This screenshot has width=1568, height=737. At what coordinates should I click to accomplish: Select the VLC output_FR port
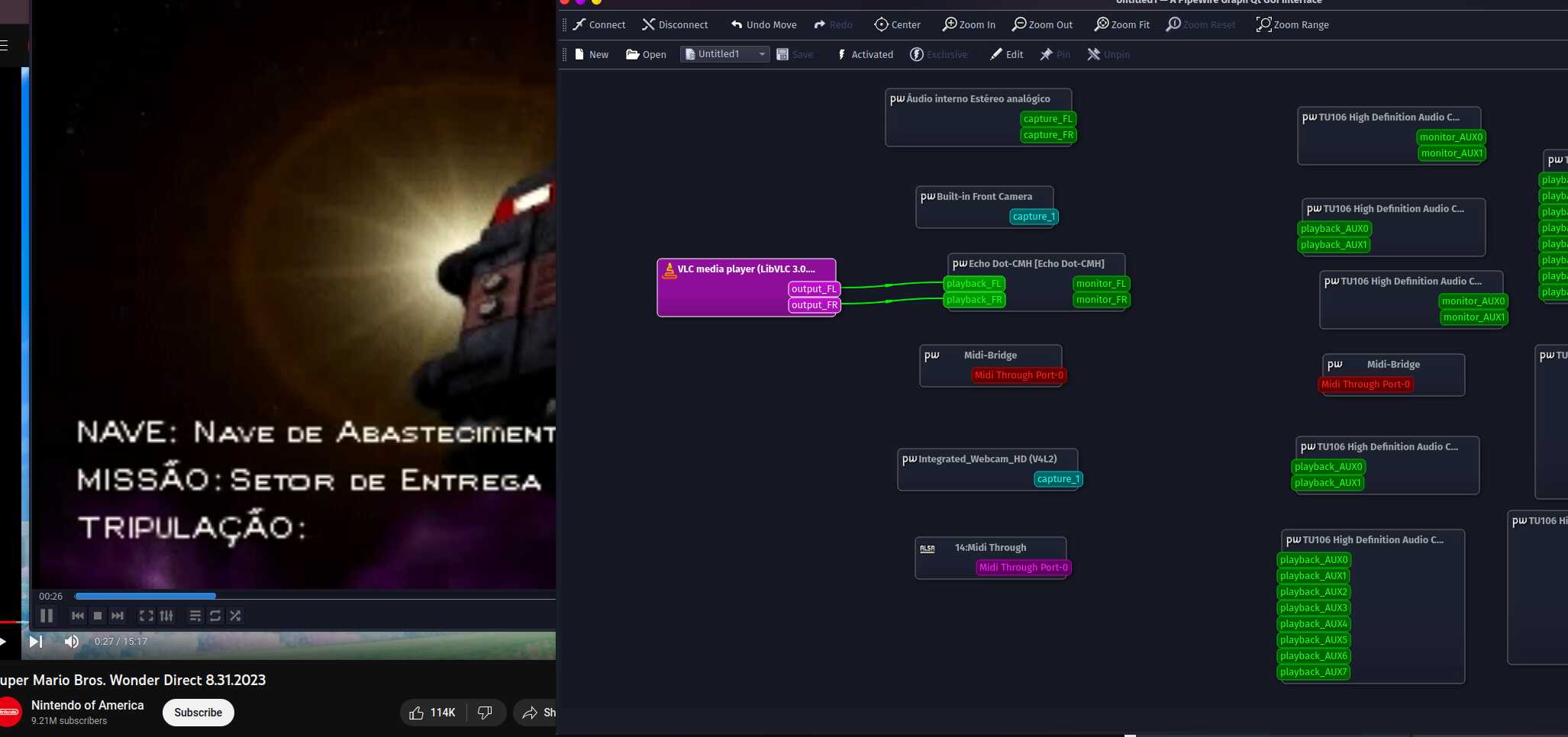814,304
